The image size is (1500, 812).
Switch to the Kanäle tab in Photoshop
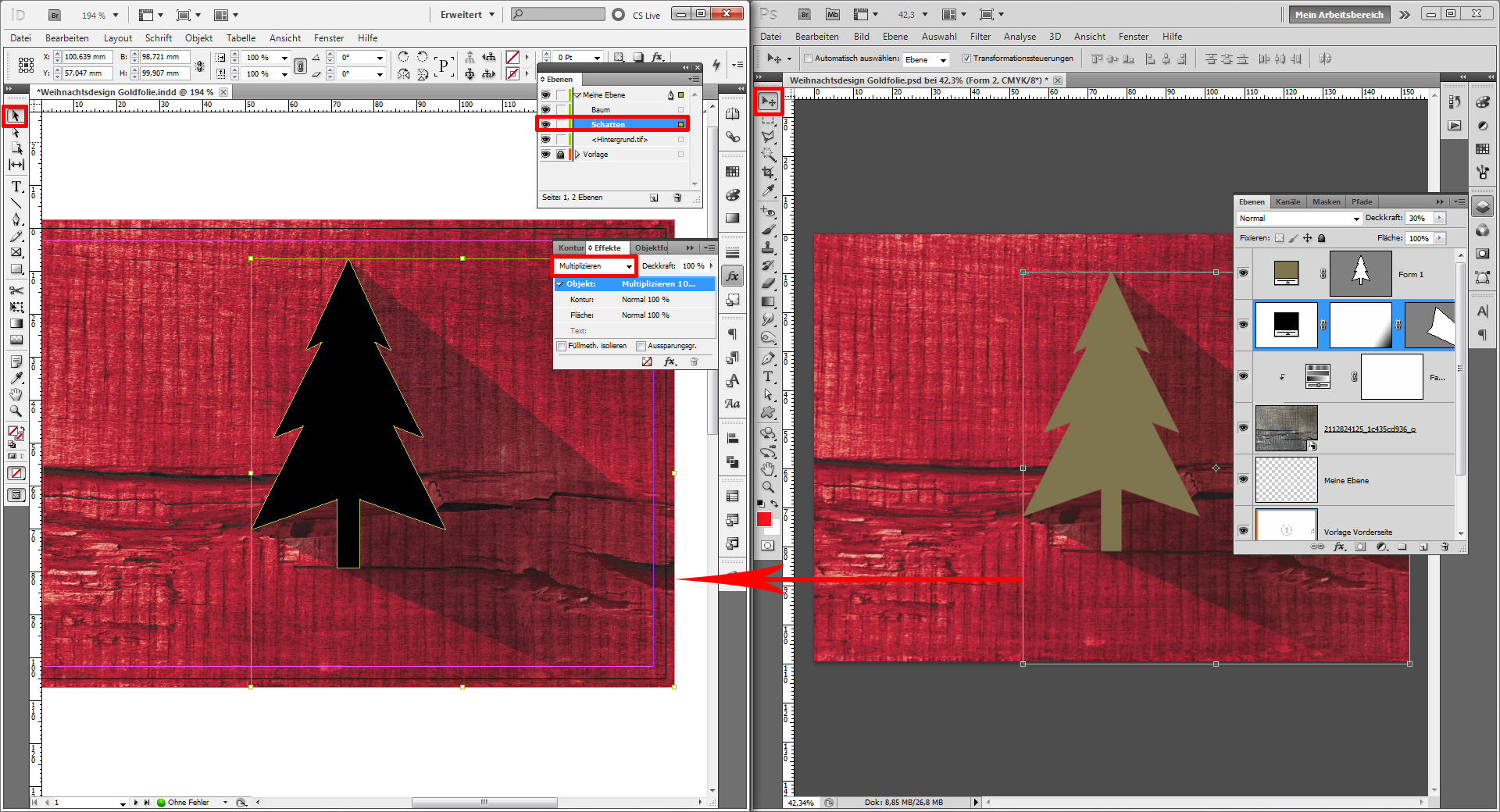tap(1287, 201)
